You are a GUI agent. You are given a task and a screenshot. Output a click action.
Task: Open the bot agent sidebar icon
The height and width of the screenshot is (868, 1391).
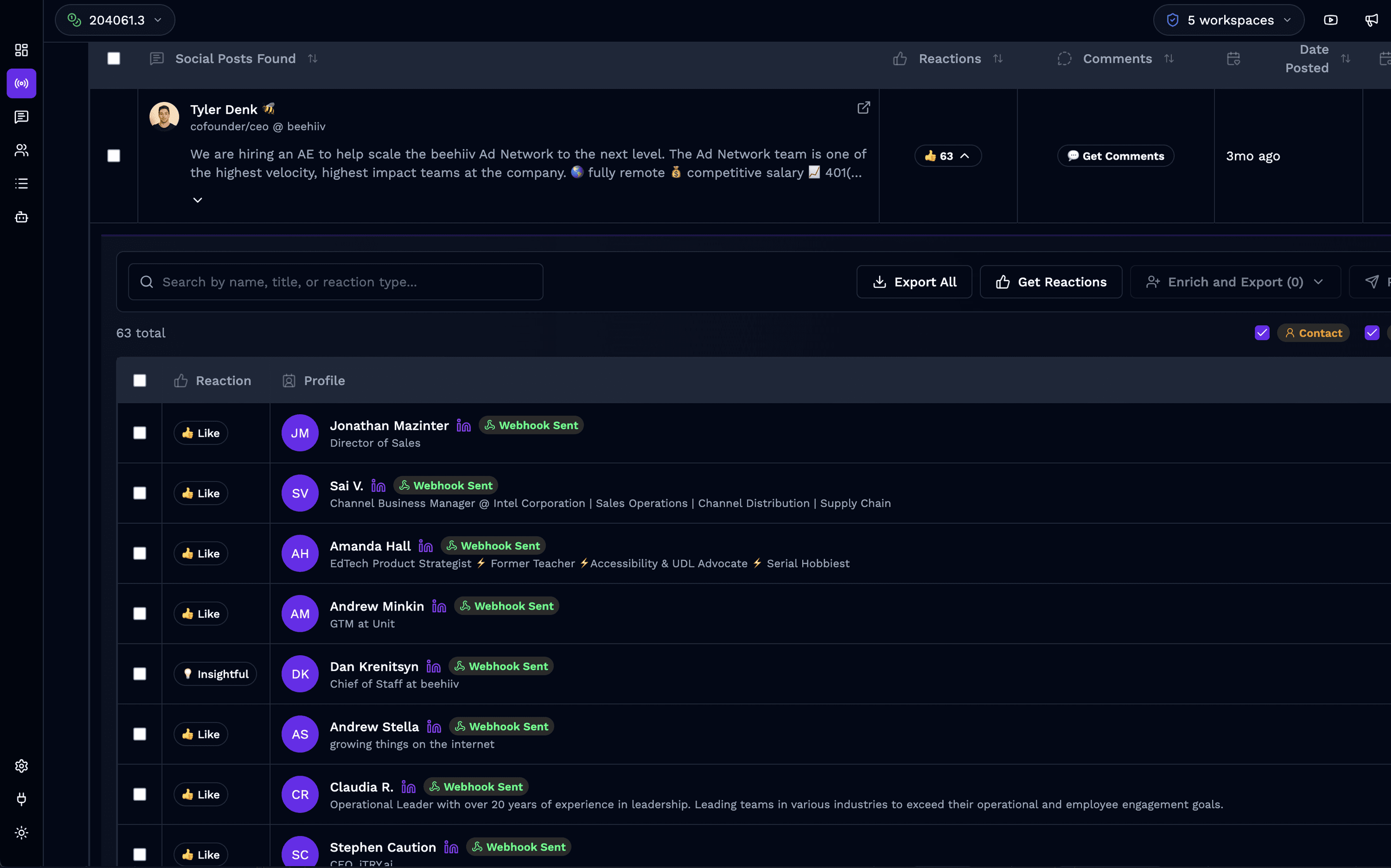coord(21,217)
